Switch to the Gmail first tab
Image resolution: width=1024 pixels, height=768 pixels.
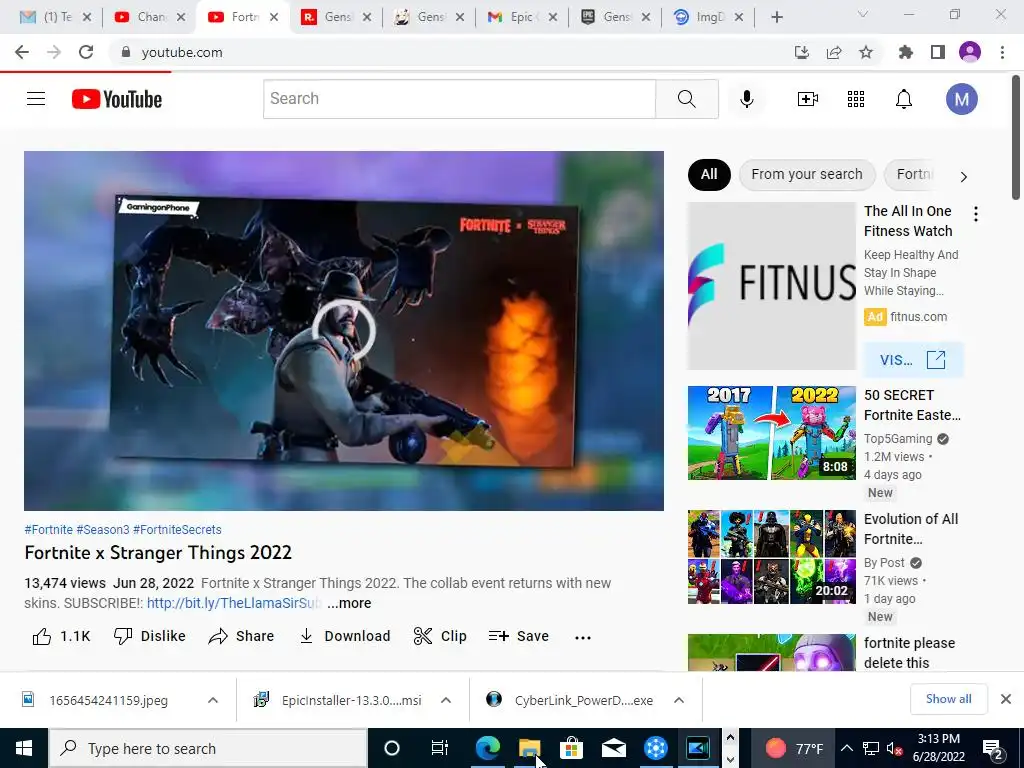[x=56, y=17]
